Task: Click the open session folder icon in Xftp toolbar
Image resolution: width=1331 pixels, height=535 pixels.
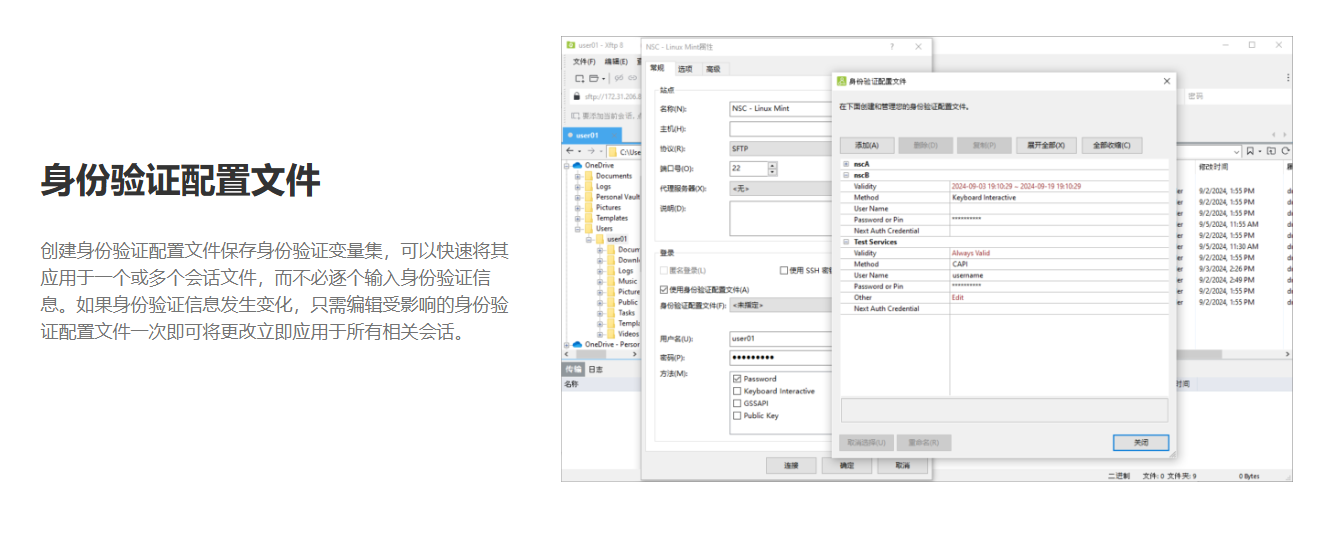Action: pos(593,78)
